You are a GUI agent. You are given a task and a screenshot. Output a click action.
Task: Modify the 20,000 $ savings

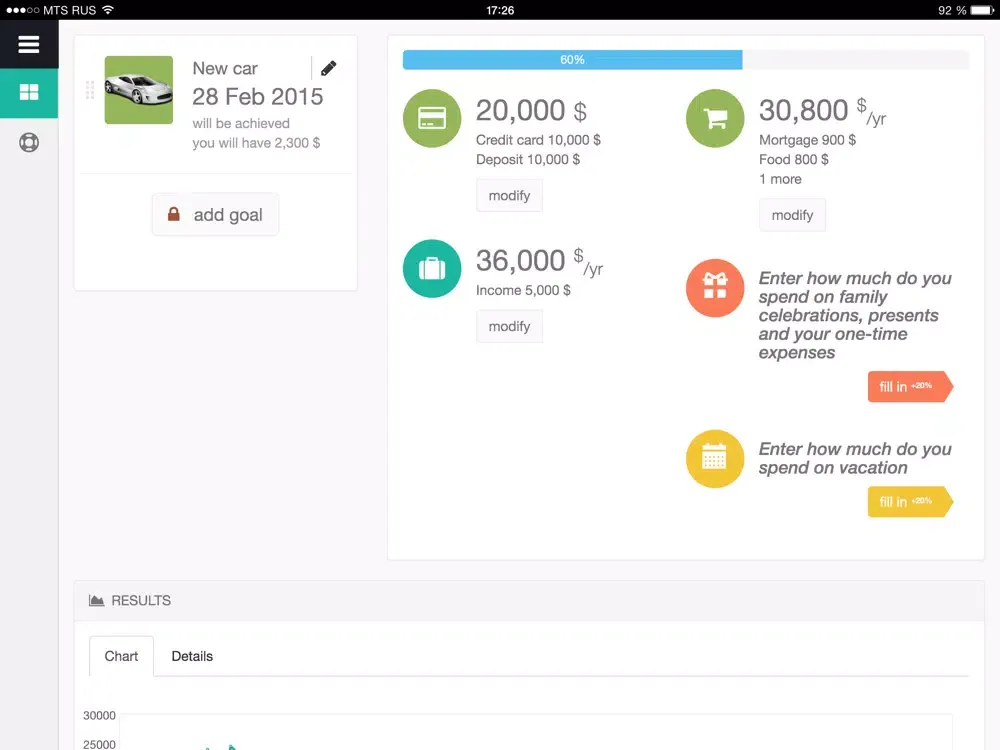coord(509,196)
